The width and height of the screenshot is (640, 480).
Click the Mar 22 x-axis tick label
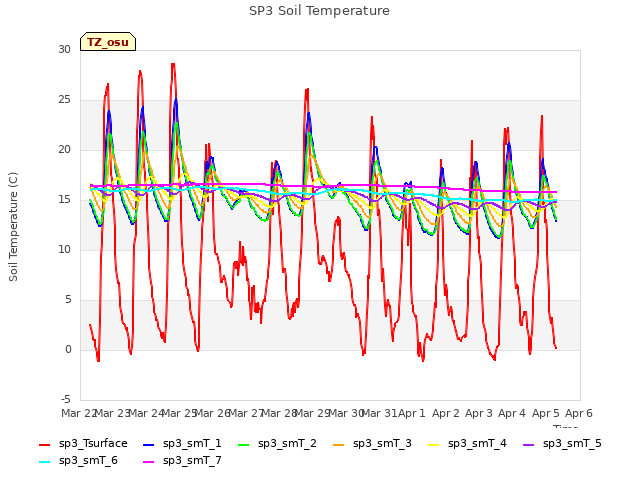(x=78, y=413)
